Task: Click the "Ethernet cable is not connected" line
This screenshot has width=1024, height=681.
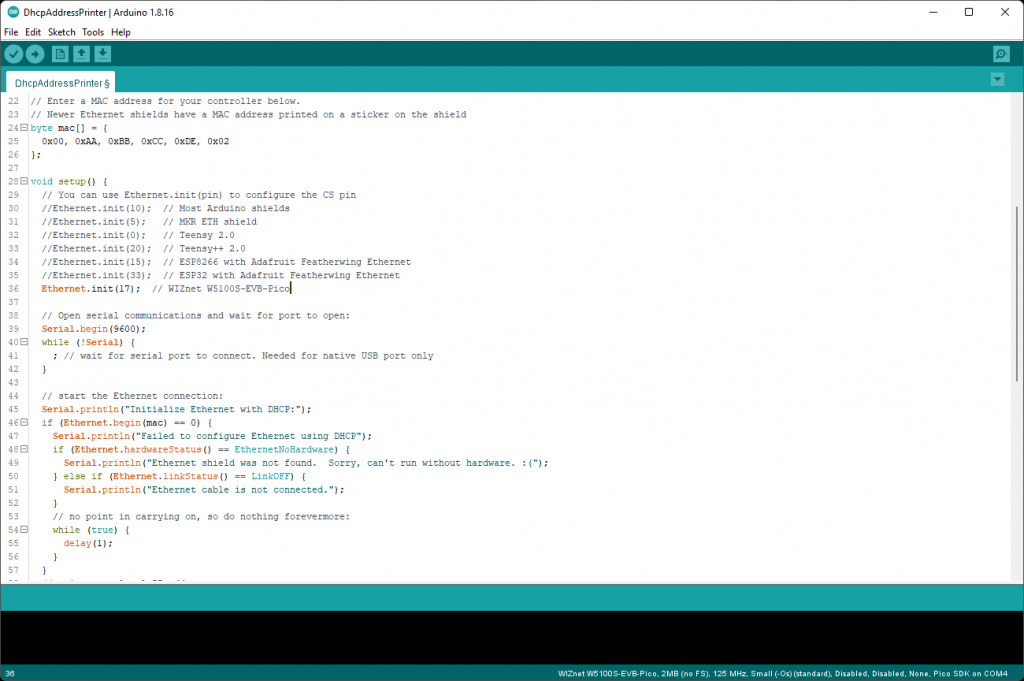Action: (x=204, y=490)
